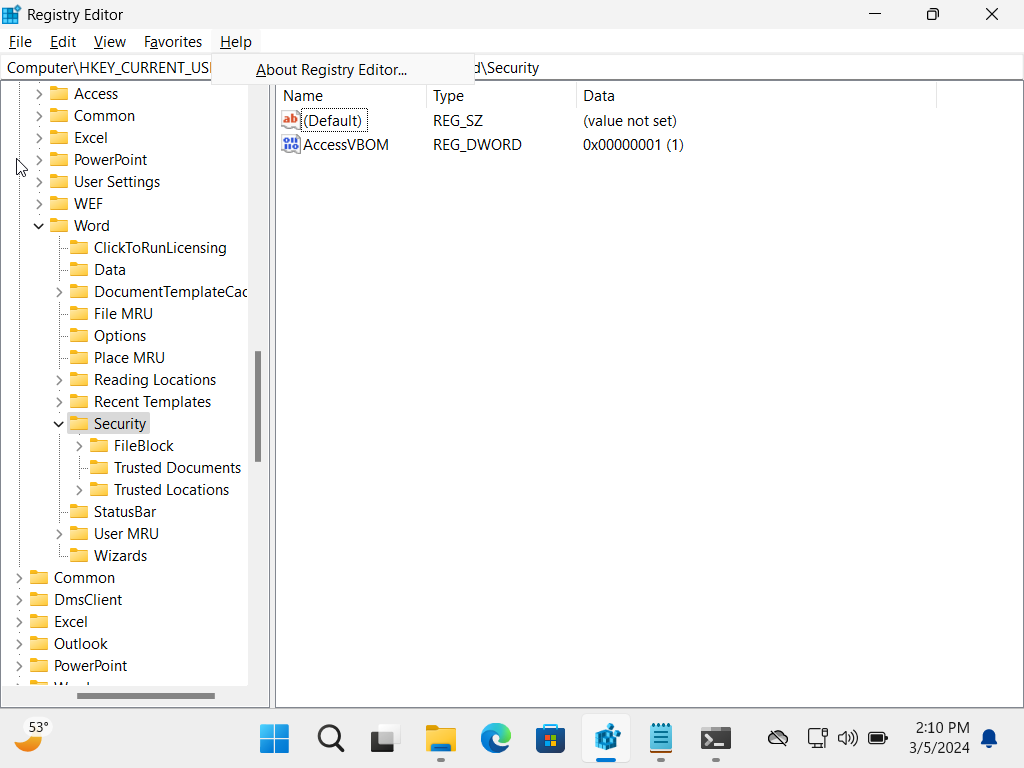Screen dimensions: 1024x768
Task: Expand the PowerPoint key beside User Settings
Action: coord(39,160)
